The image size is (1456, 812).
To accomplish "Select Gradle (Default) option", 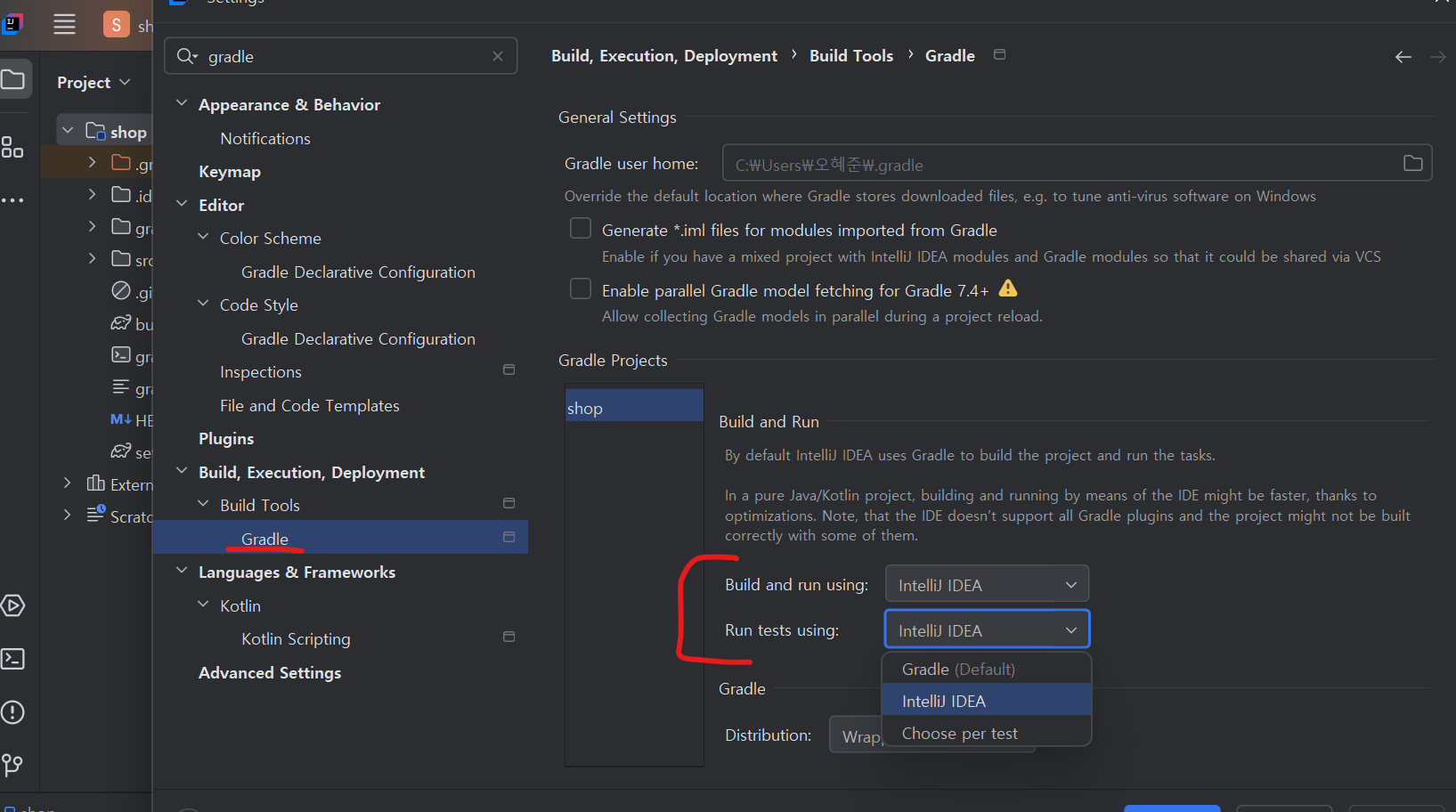I will point(987,669).
